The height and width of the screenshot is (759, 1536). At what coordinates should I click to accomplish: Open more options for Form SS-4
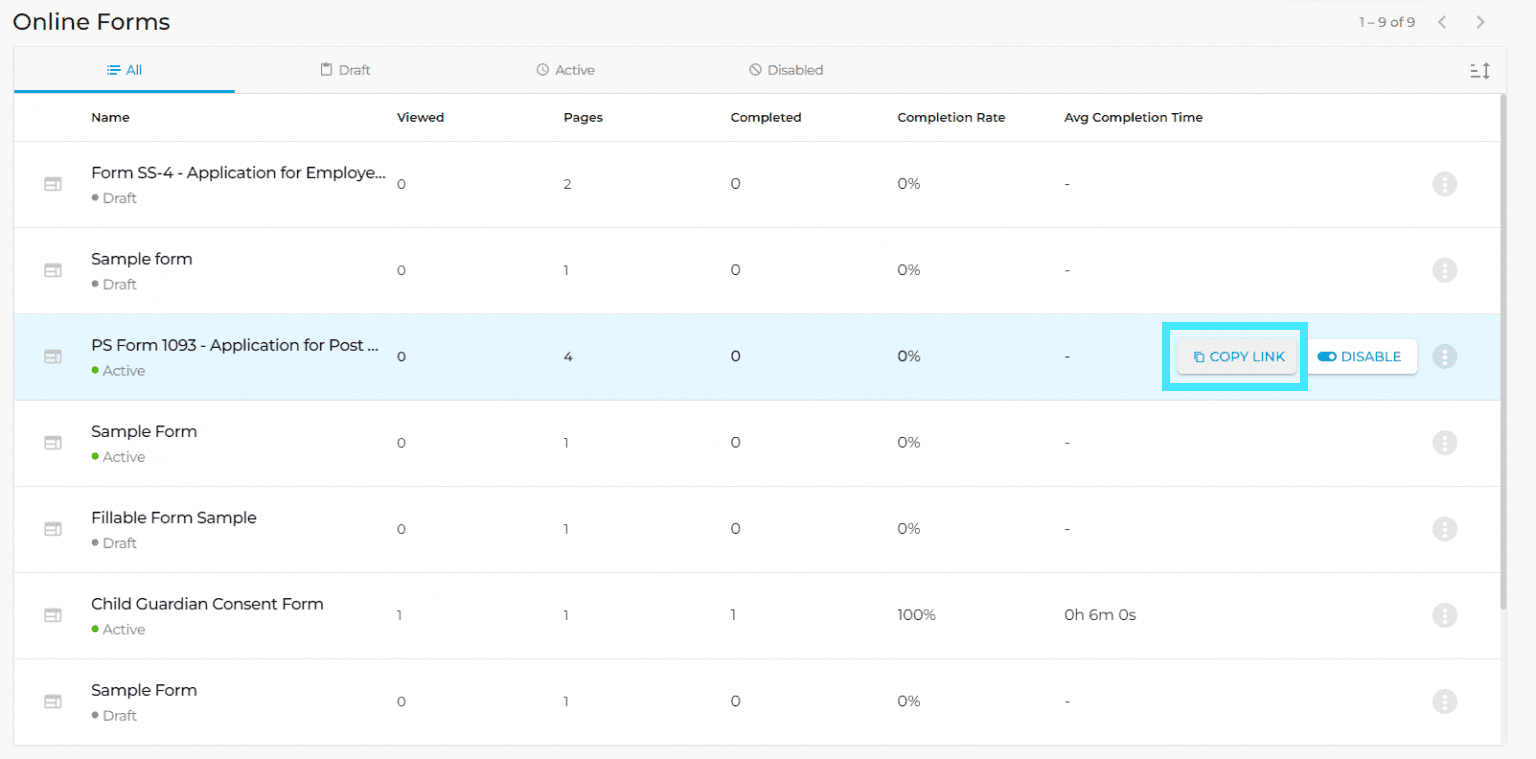[x=1444, y=184]
